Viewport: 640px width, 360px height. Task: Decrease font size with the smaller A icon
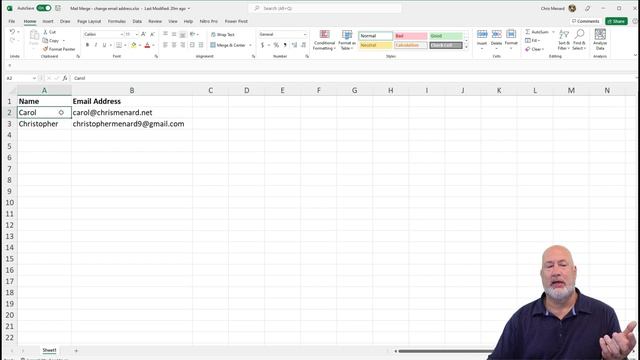[152, 34]
